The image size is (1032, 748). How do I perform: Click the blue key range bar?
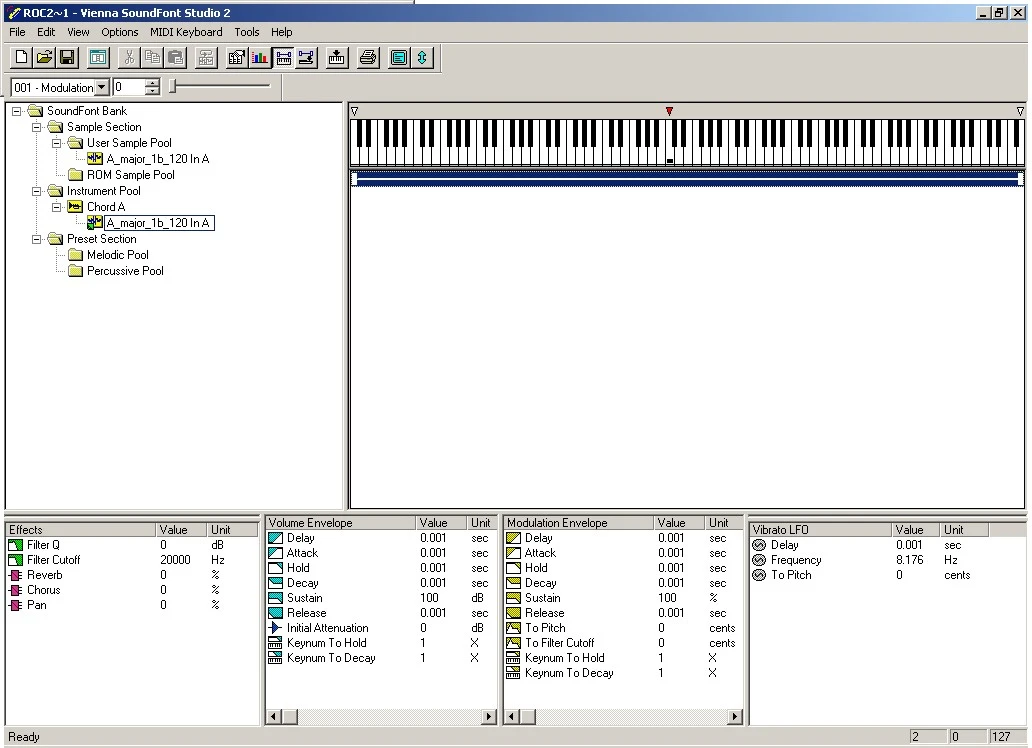coord(687,178)
